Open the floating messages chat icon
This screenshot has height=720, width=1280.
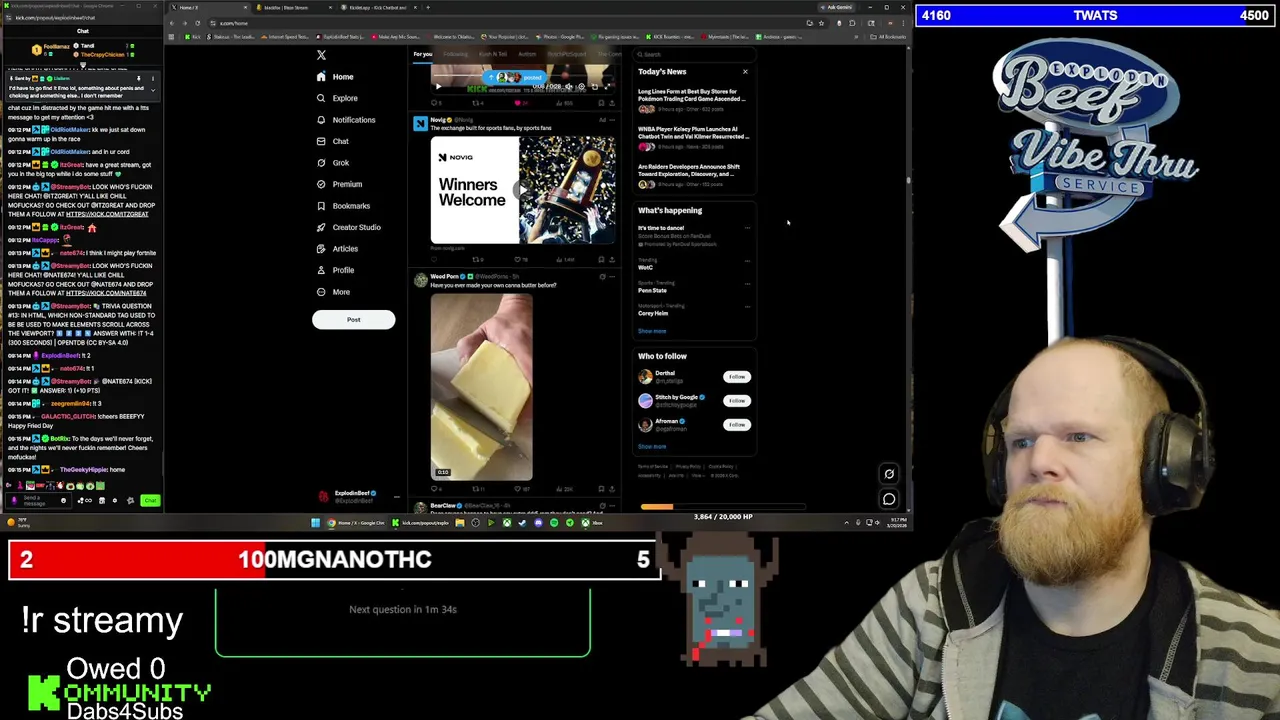pyautogui.click(x=889, y=499)
